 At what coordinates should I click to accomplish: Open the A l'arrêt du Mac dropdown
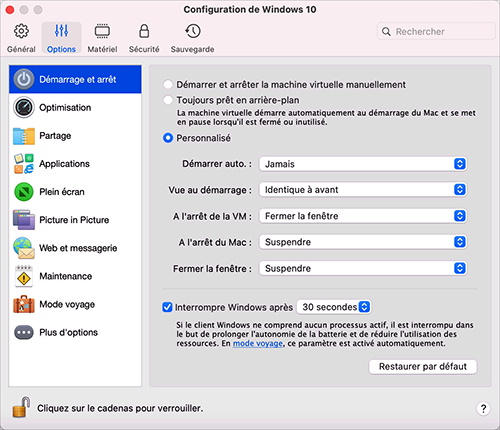click(363, 242)
